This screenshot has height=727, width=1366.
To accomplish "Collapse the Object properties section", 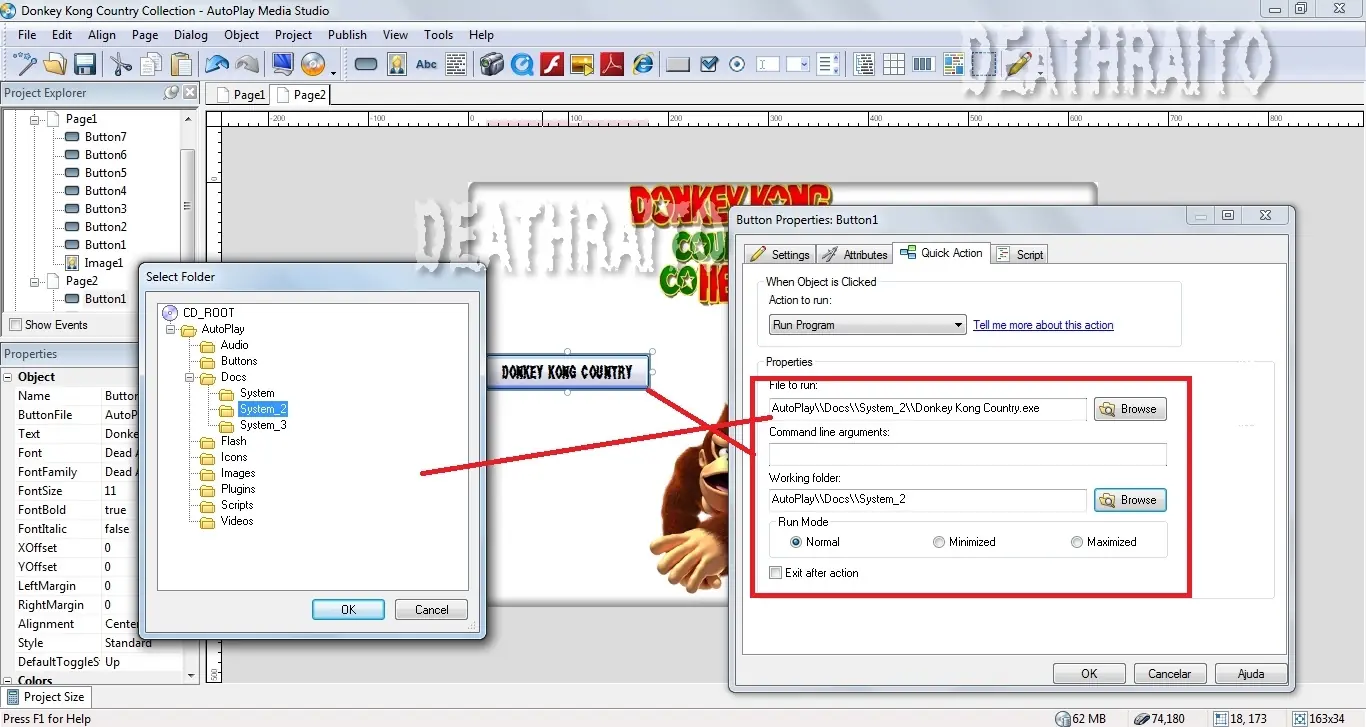I will coord(8,377).
